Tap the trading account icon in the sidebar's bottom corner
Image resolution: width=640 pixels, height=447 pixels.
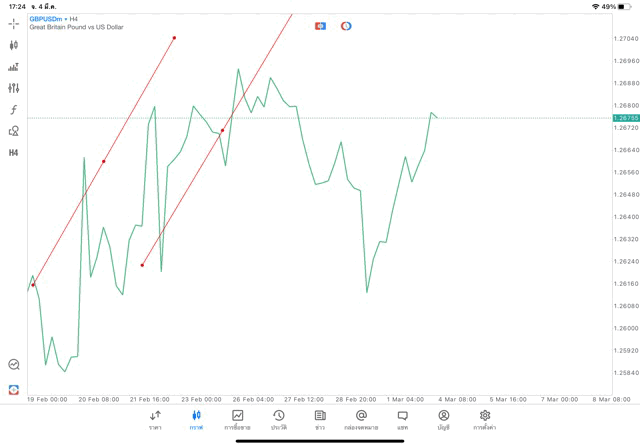click(x=14, y=389)
